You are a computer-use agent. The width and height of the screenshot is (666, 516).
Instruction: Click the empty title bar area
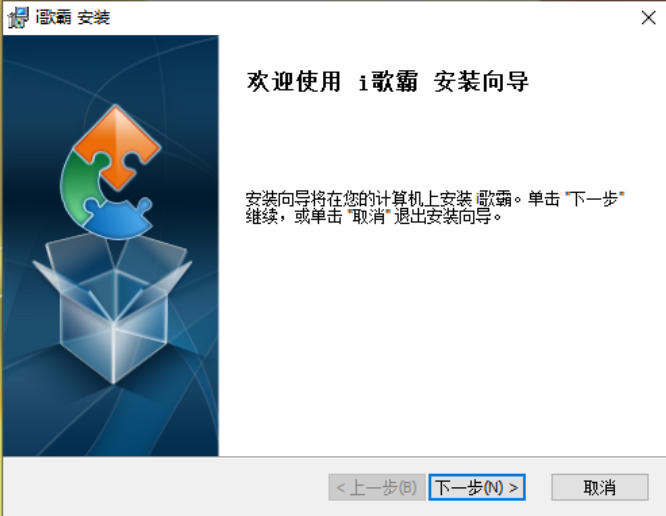coord(374,18)
